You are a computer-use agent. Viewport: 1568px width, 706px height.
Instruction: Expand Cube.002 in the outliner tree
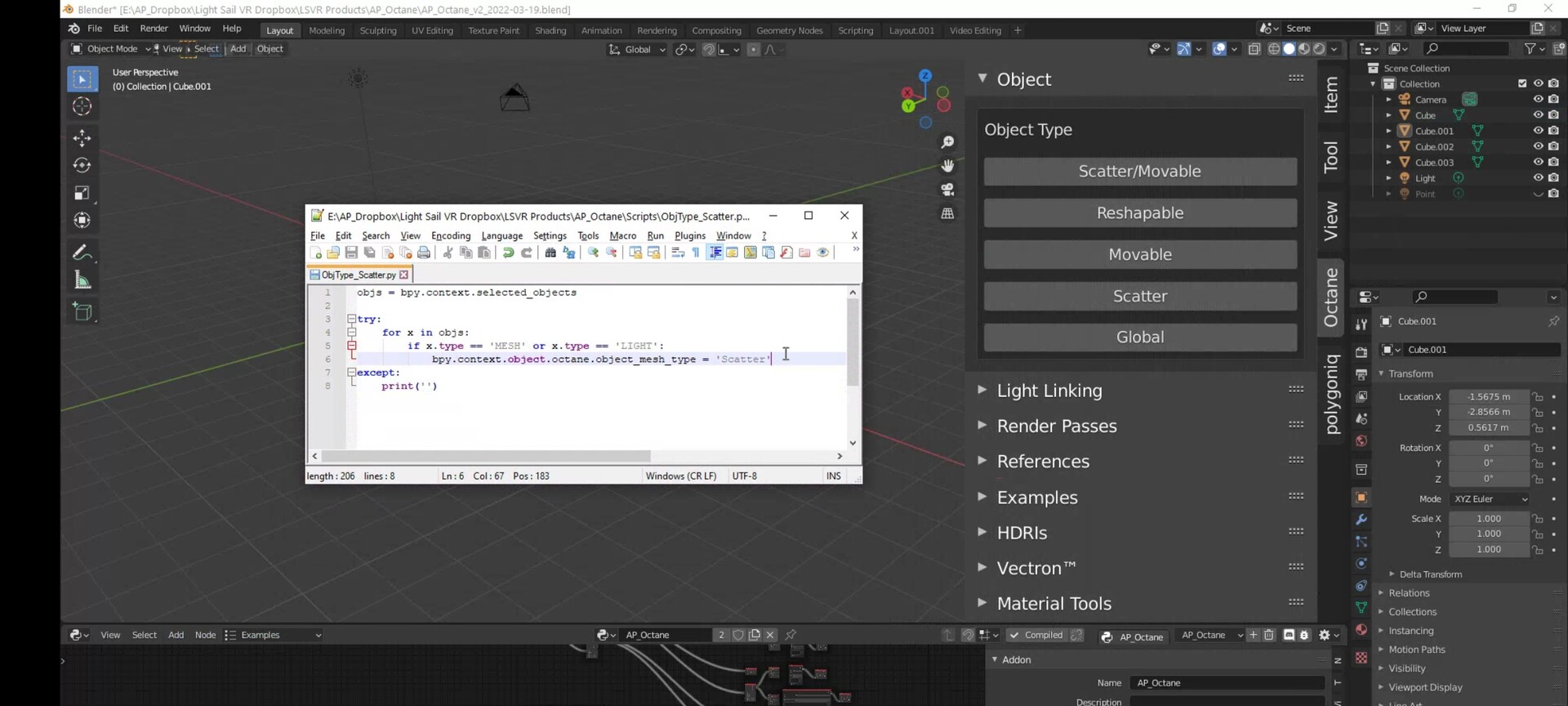point(1388,146)
